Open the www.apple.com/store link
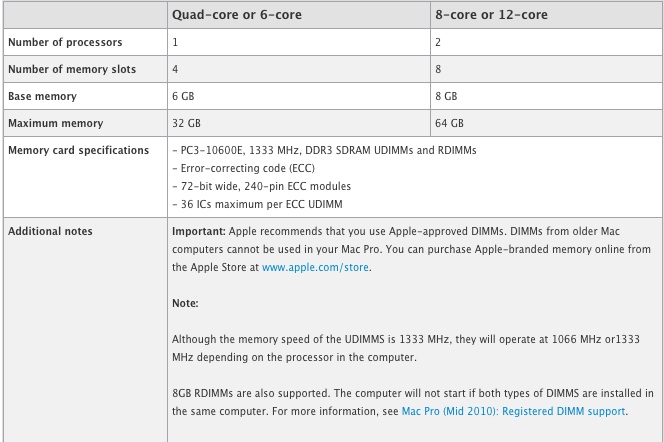Screen dimensions: 664x442 [x=315, y=268]
